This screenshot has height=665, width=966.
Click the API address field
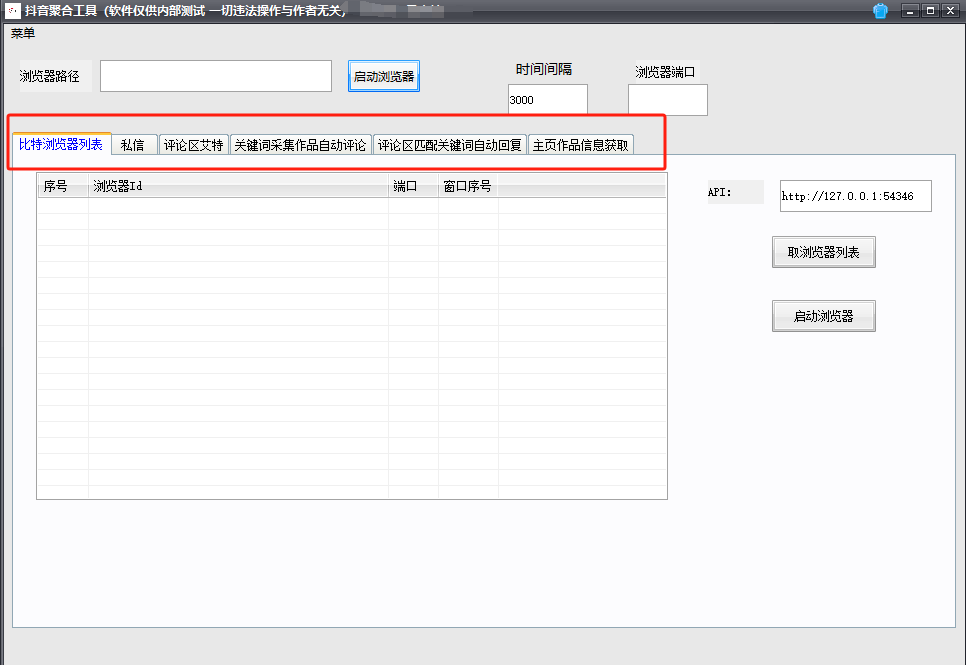(x=856, y=196)
